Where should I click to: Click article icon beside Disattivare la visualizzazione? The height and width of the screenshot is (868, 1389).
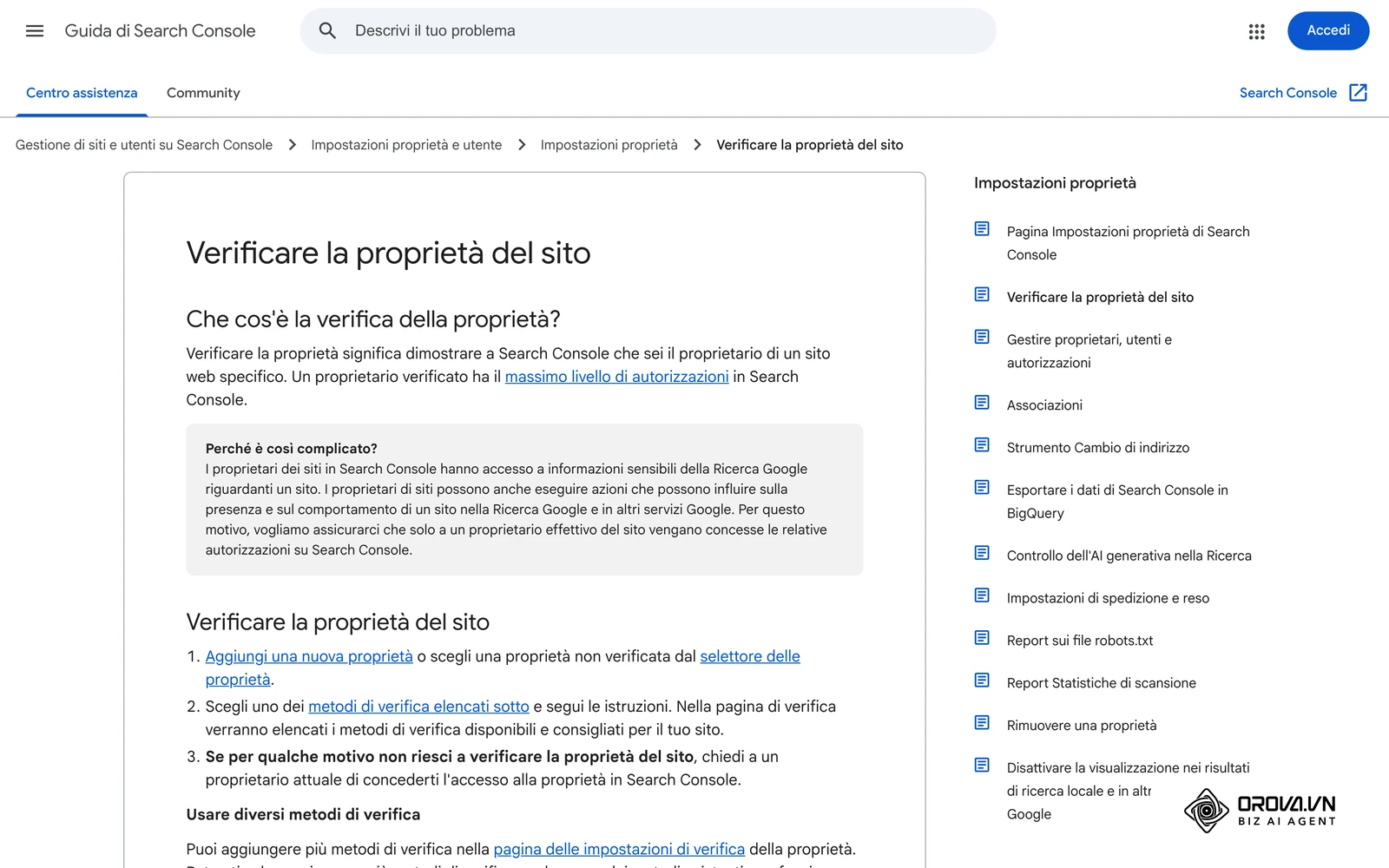982,766
